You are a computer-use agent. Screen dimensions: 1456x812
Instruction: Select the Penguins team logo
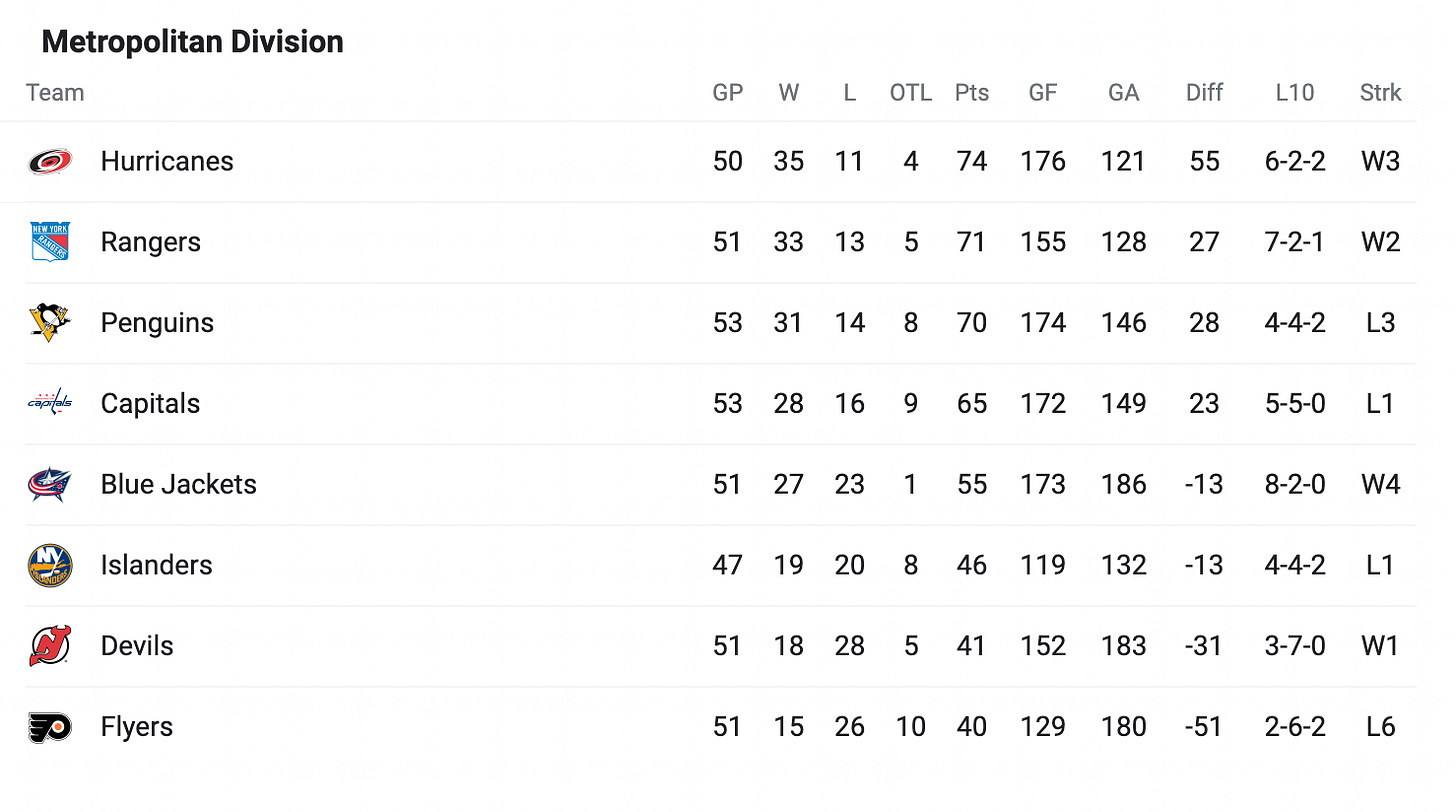(49, 323)
